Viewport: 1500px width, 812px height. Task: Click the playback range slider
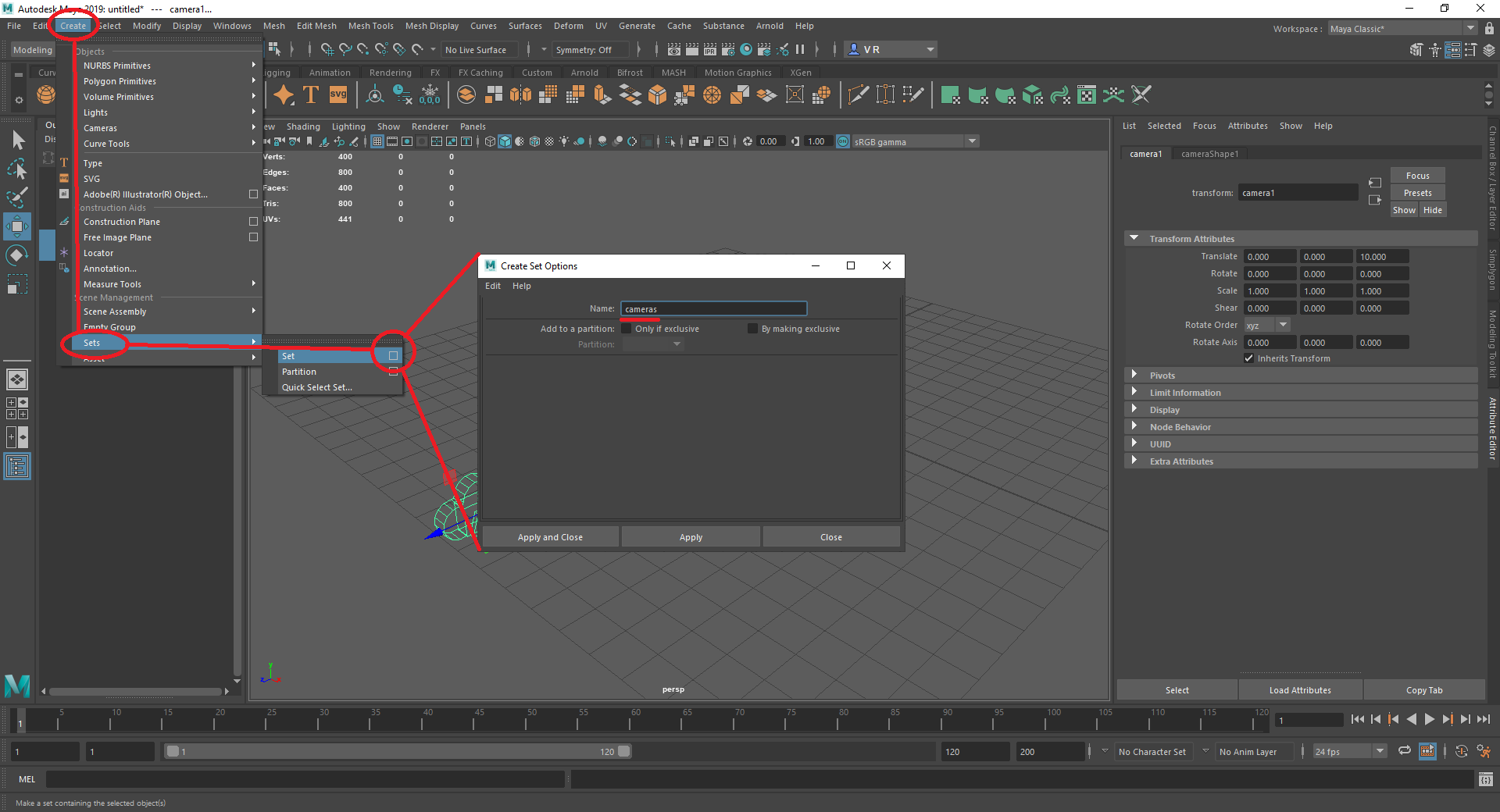pyautogui.click(x=398, y=751)
